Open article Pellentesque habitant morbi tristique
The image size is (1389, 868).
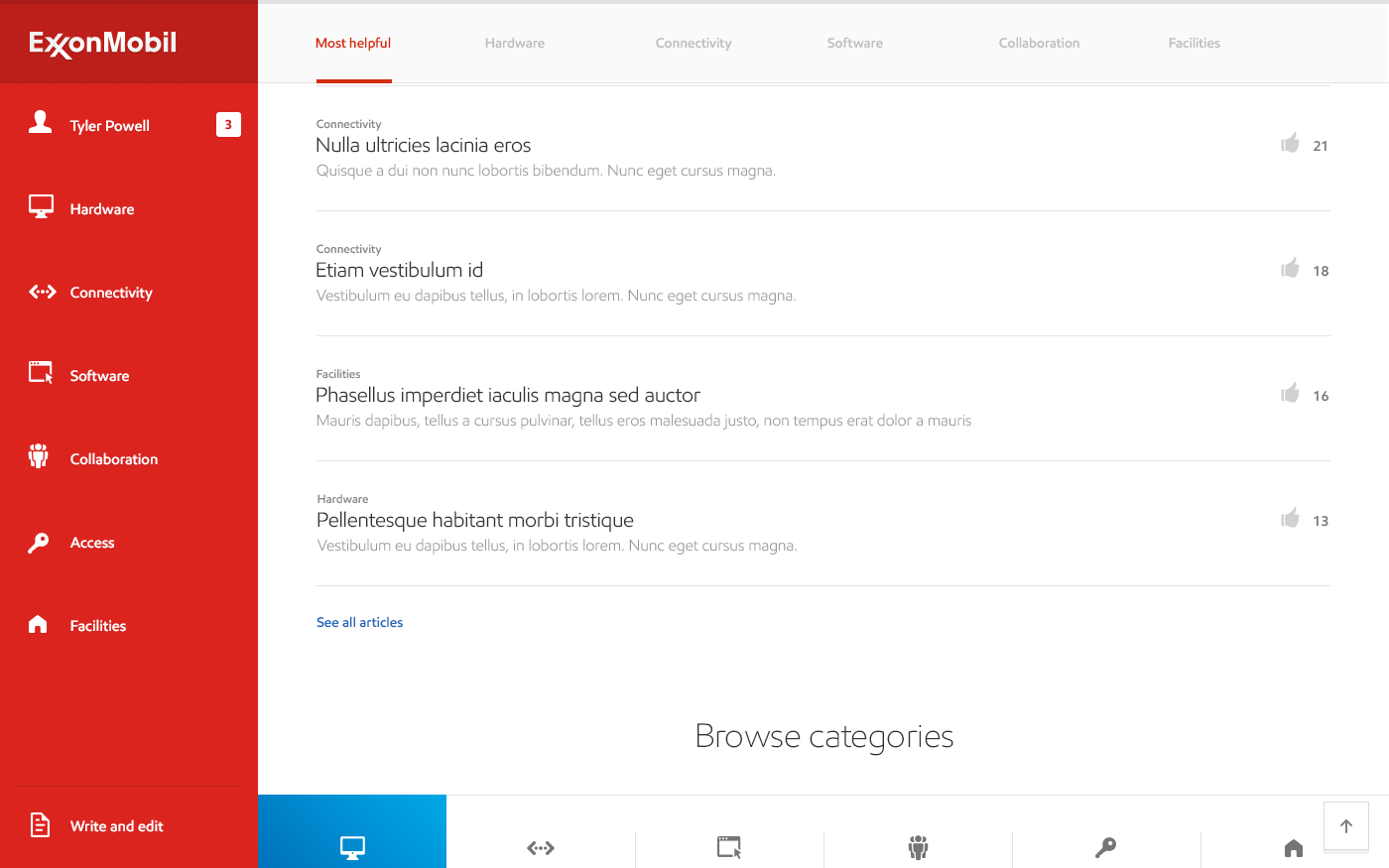[x=475, y=520]
